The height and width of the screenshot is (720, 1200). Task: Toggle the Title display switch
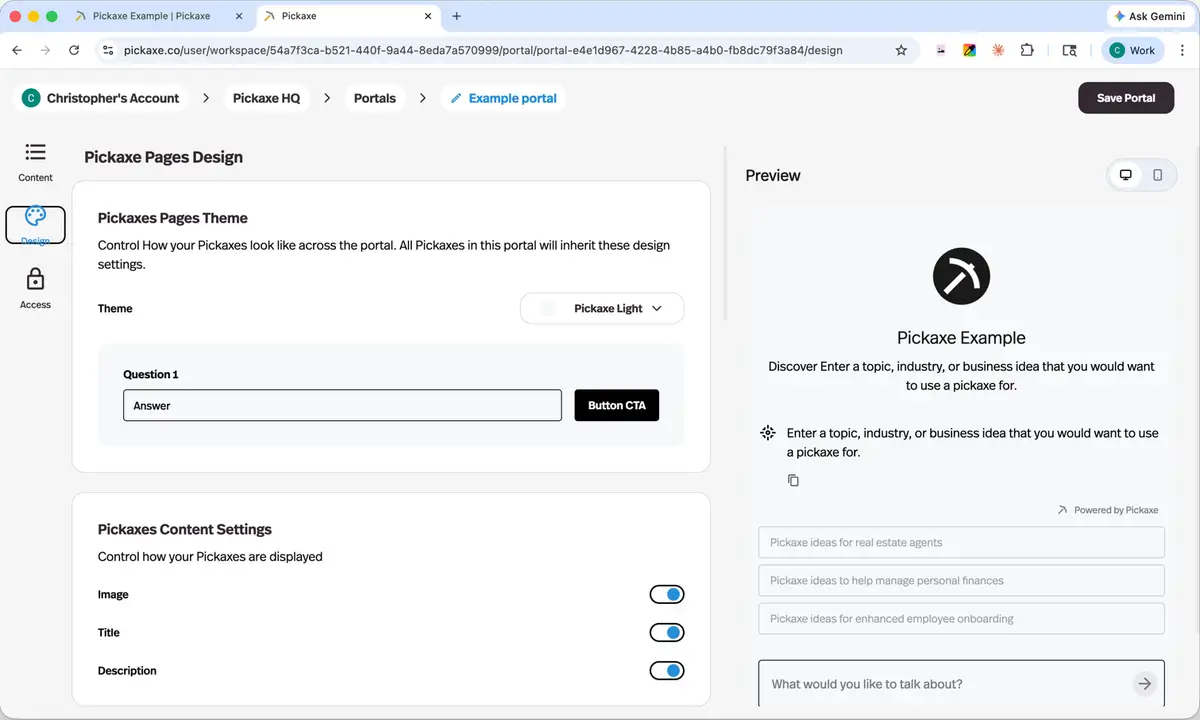pos(667,633)
